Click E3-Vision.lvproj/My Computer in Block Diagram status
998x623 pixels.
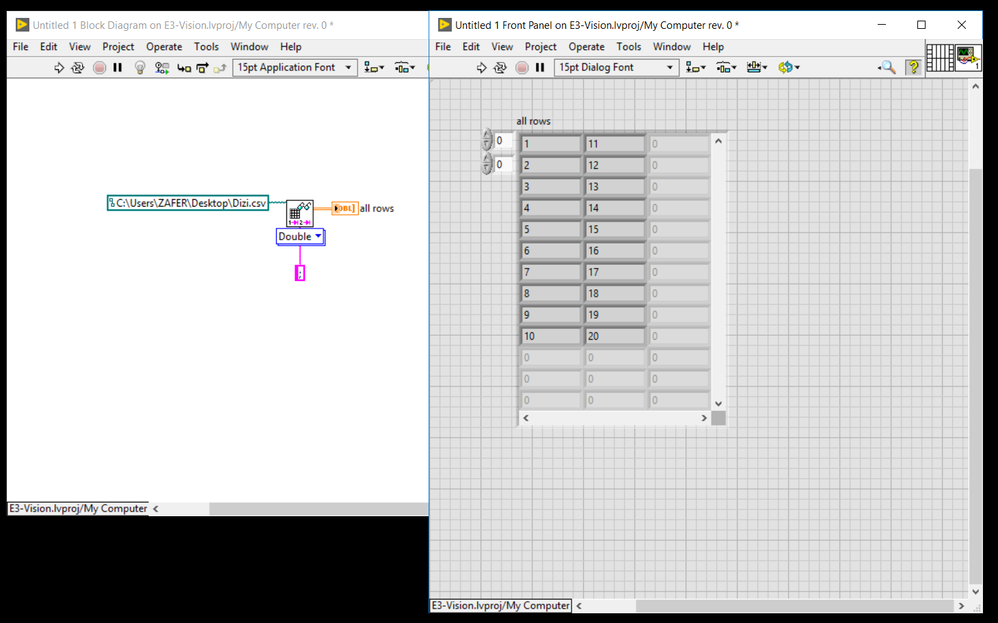[x=78, y=508]
